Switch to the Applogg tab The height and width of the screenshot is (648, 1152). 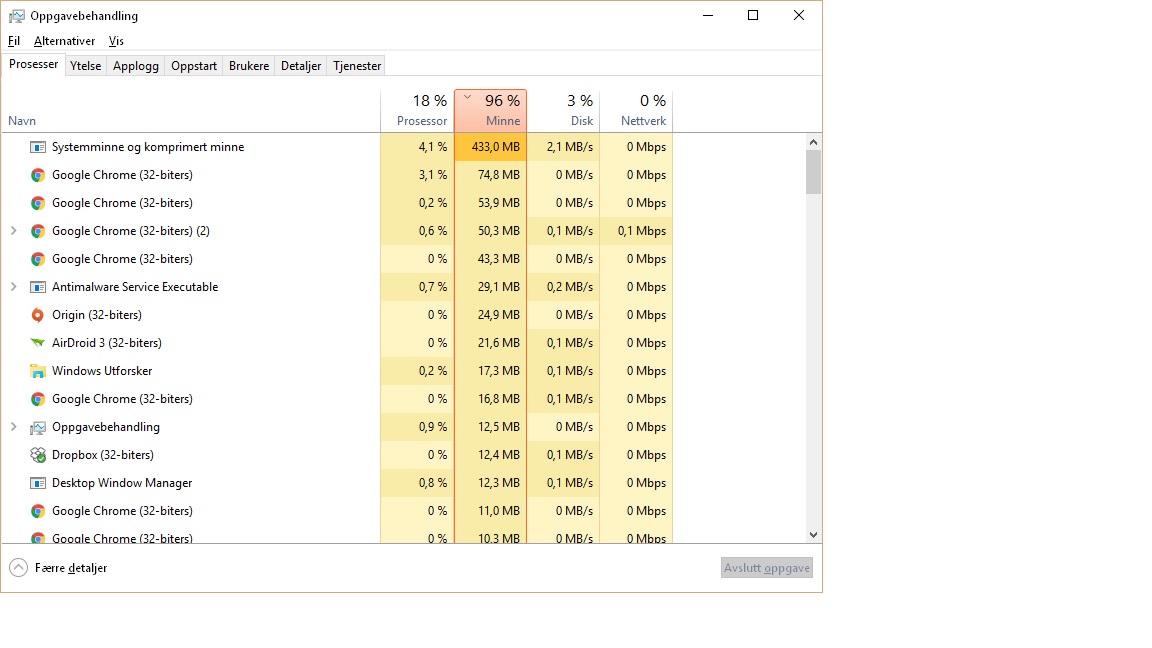136,66
